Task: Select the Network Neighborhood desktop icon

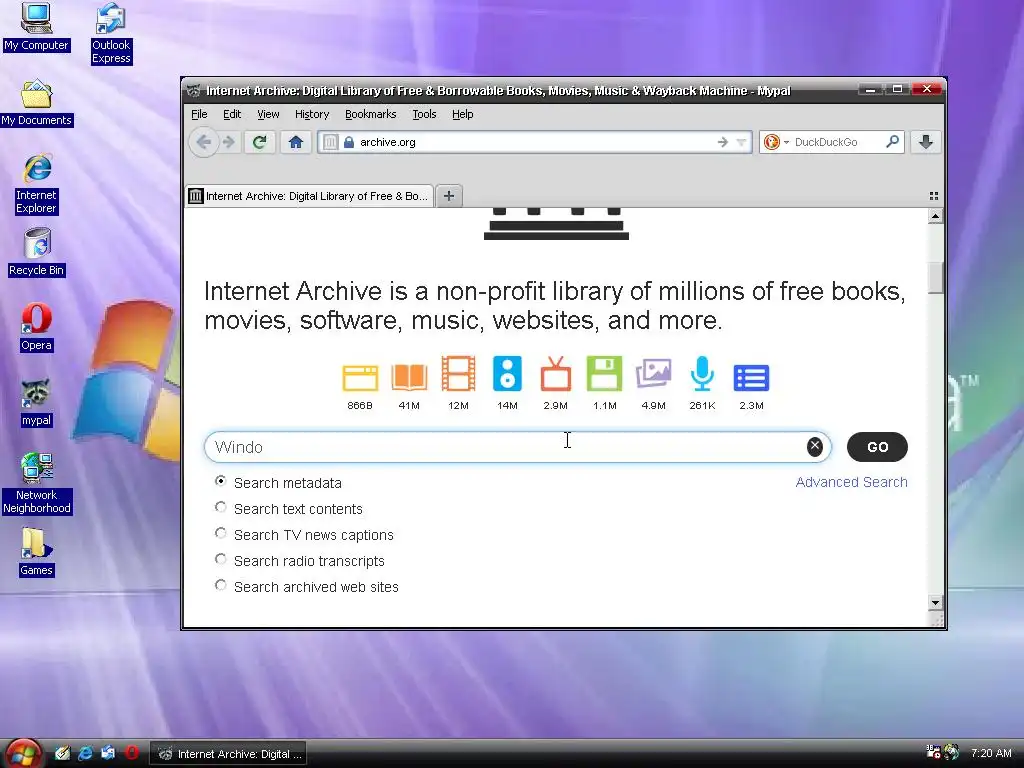Action: 36,483
